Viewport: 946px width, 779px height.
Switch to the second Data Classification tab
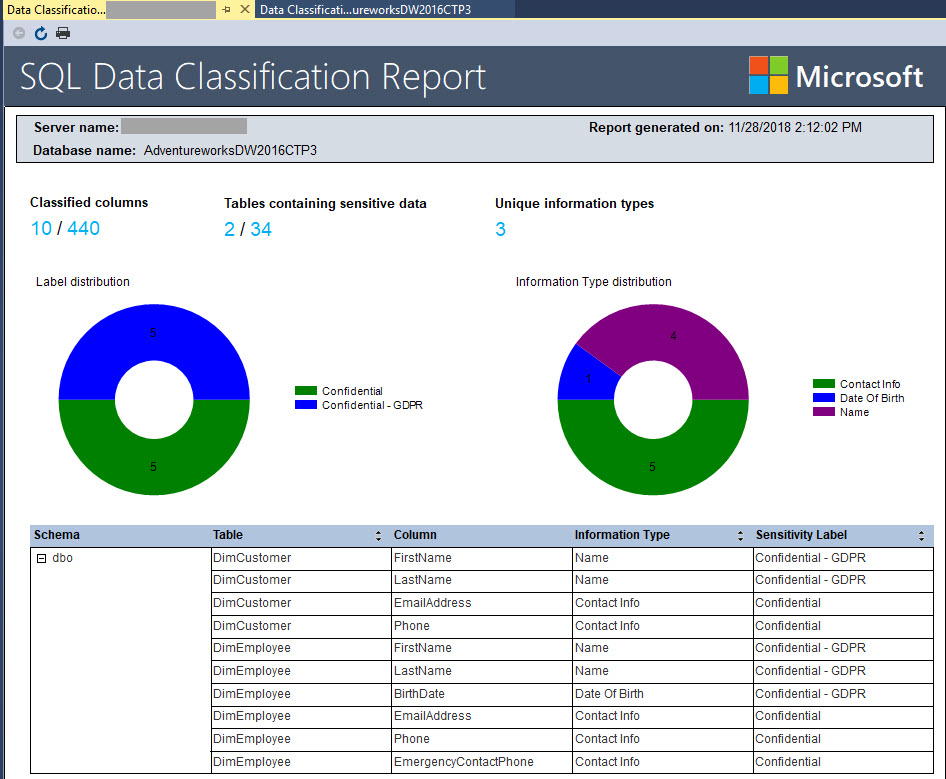[365, 9]
